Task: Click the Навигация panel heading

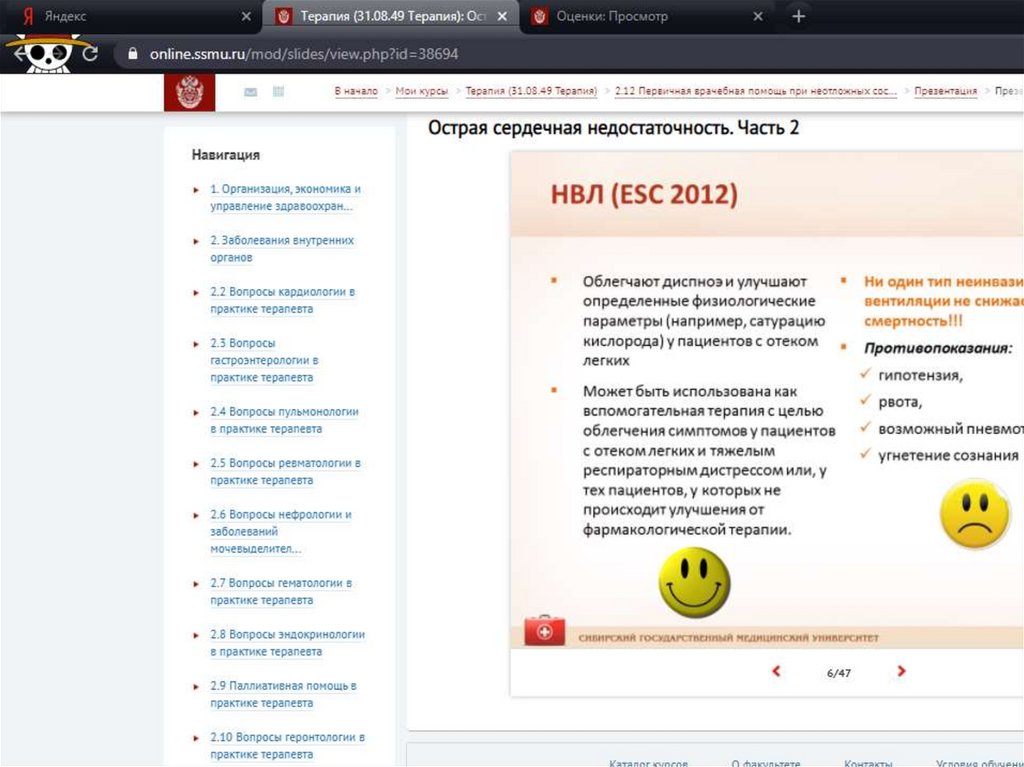Action: tap(225, 155)
